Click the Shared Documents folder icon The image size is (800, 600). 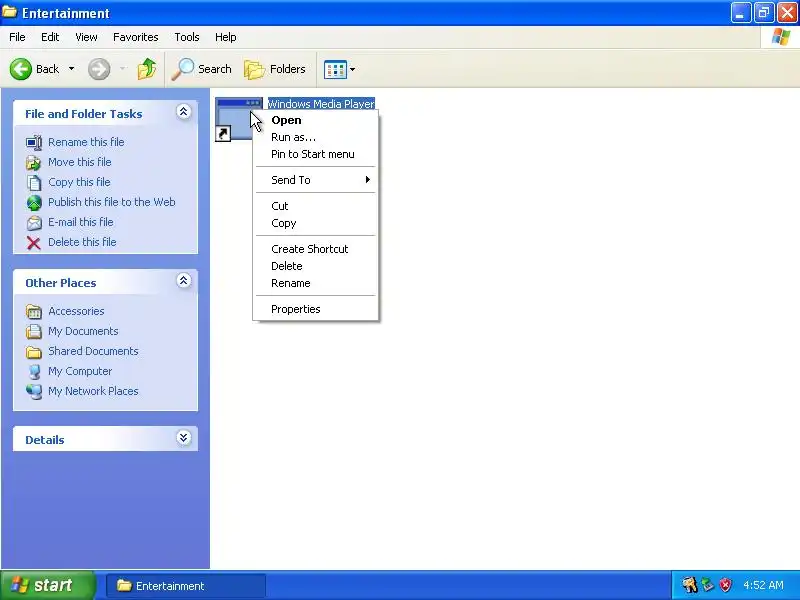(34, 352)
